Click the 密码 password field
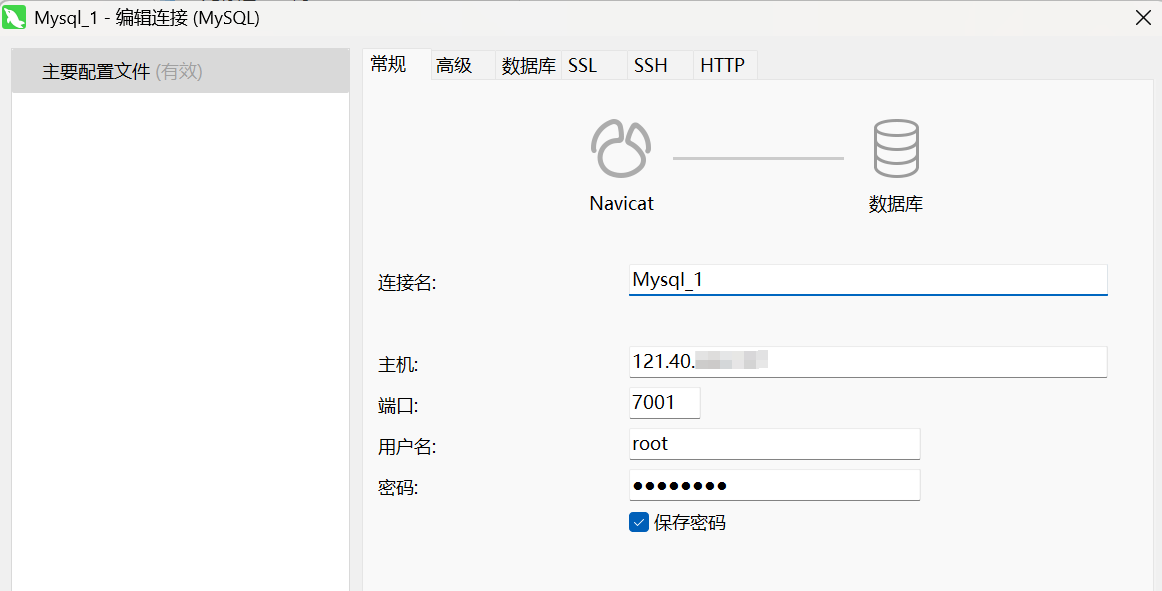Image resolution: width=1162 pixels, height=591 pixels. 774,485
